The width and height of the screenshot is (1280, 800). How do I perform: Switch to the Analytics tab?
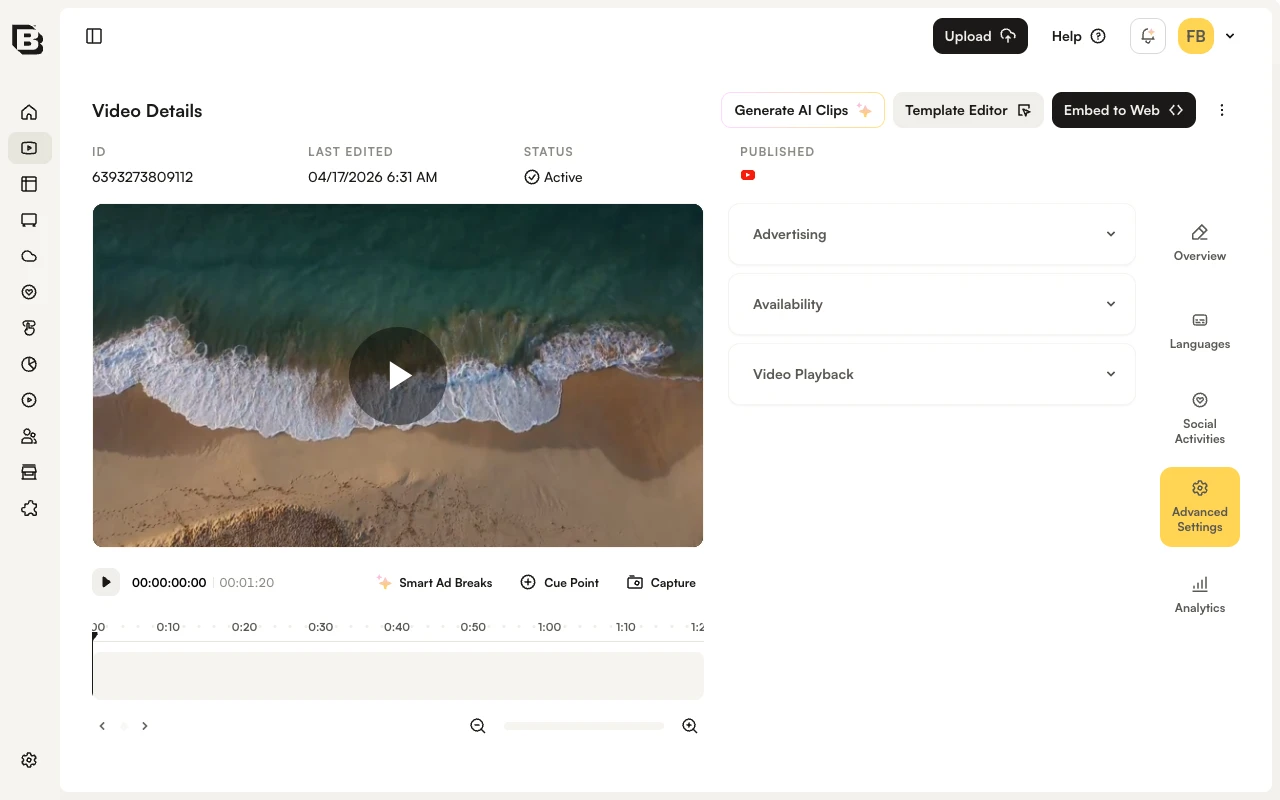[x=1200, y=595]
